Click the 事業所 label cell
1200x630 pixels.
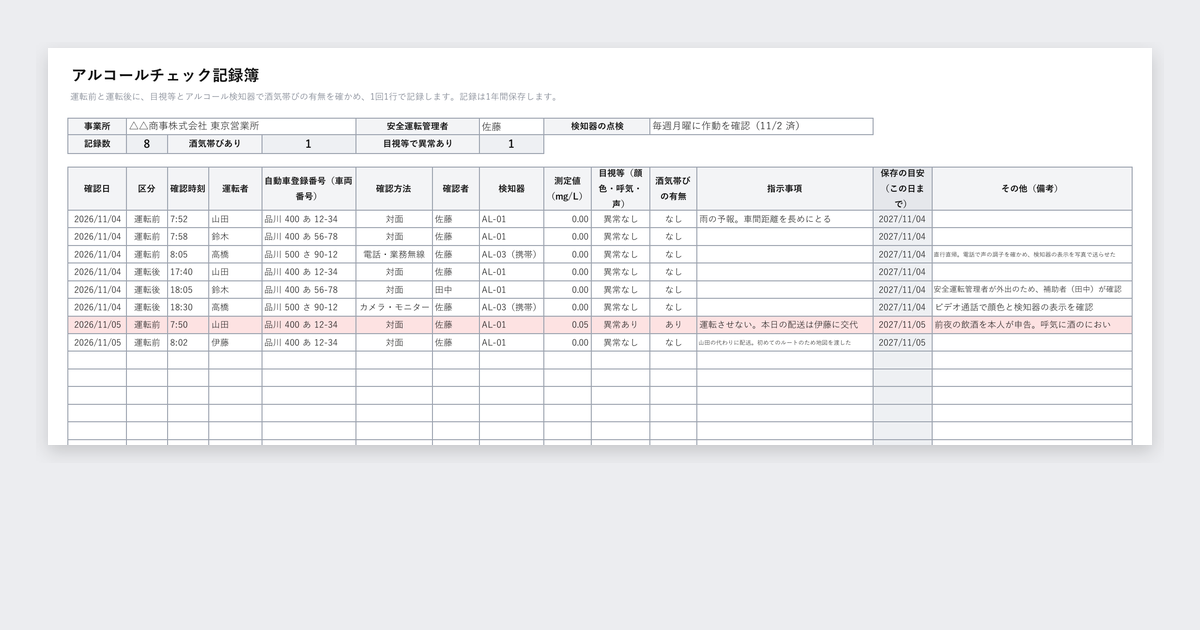point(97,127)
